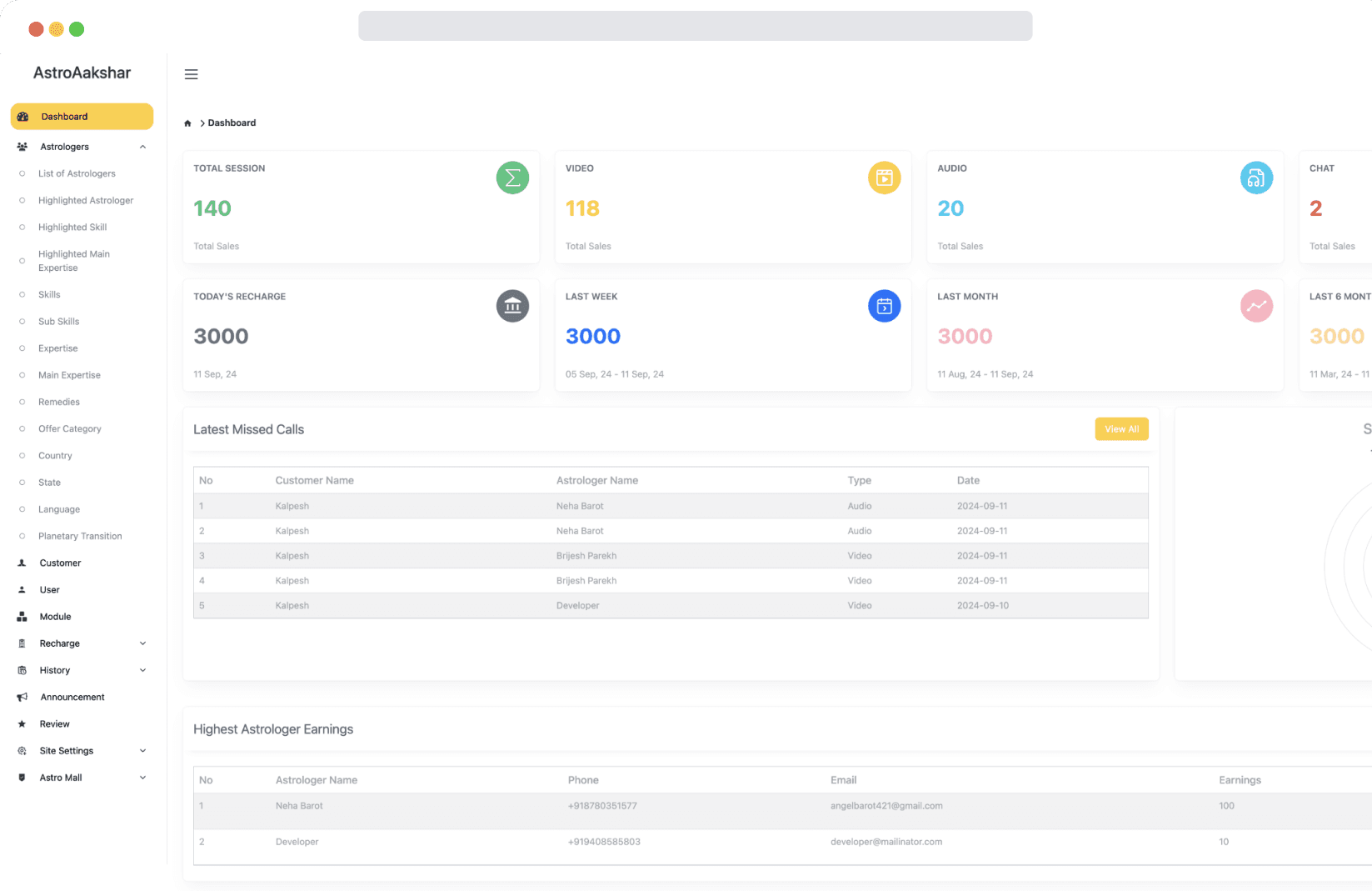Click the calendar icon on Last Week
1372x891 pixels.
pos(884,306)
